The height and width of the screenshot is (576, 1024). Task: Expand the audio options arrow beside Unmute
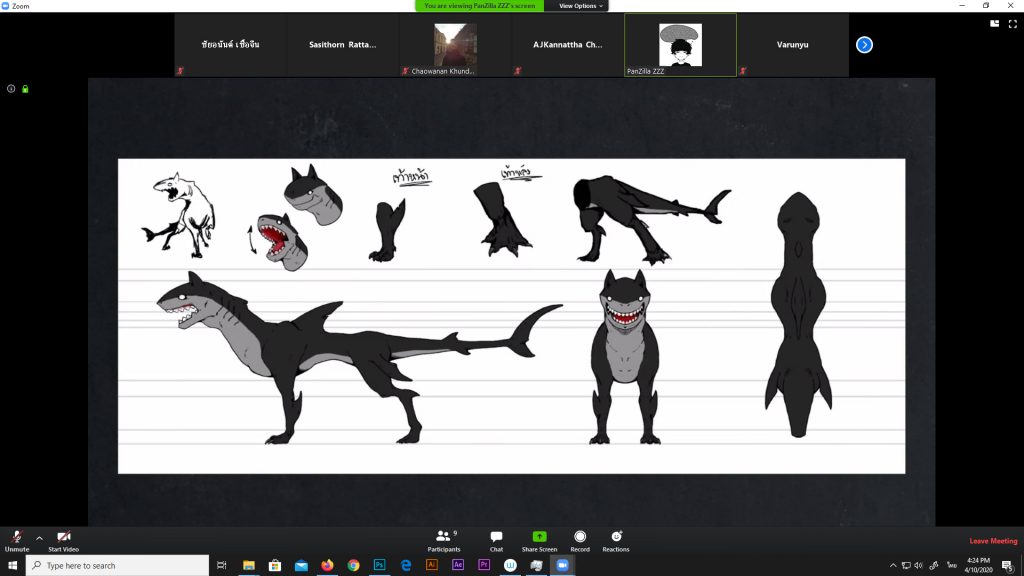(x=39, y=538)
